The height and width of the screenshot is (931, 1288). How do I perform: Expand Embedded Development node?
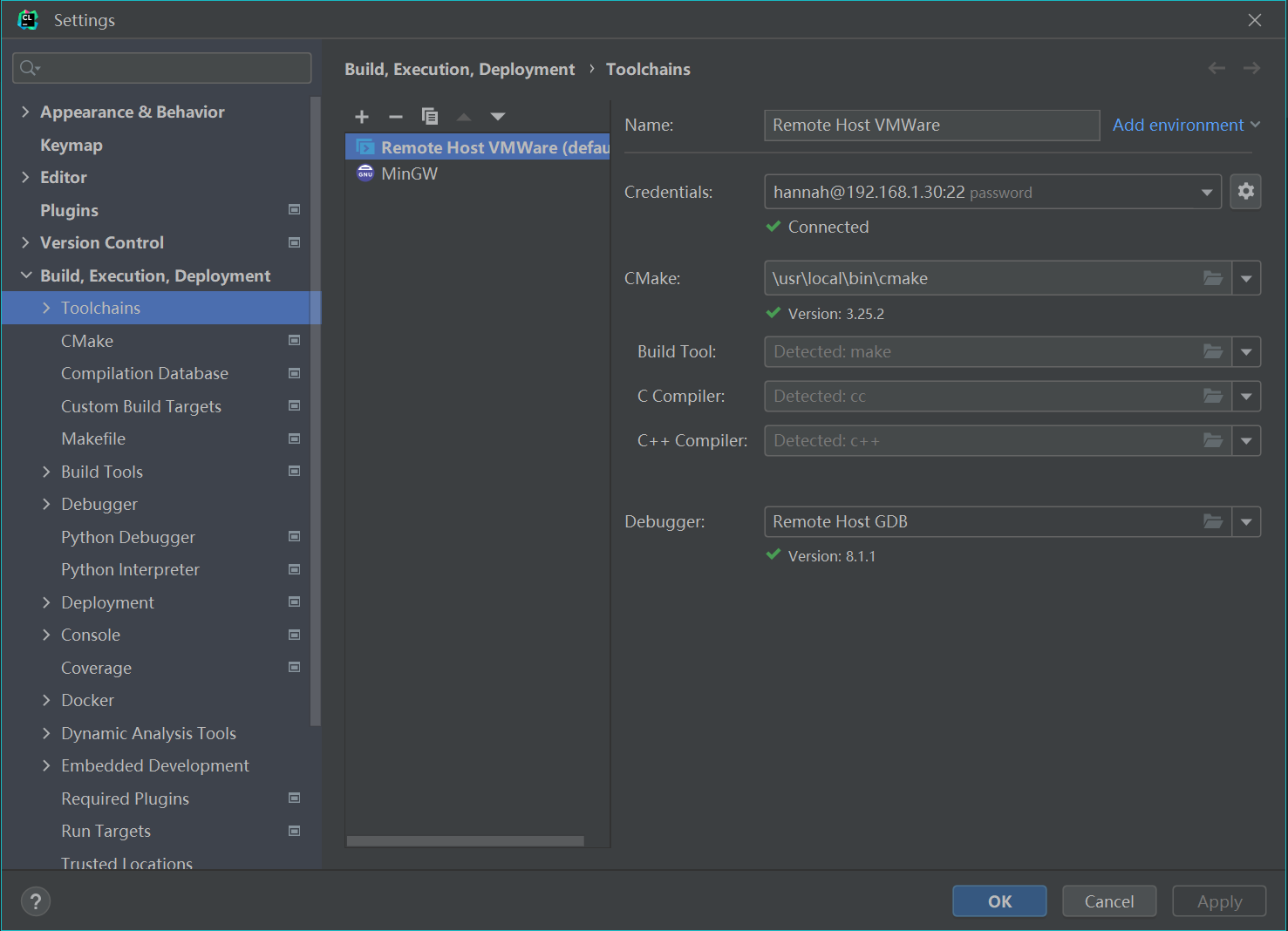click(x=46, y=765)
